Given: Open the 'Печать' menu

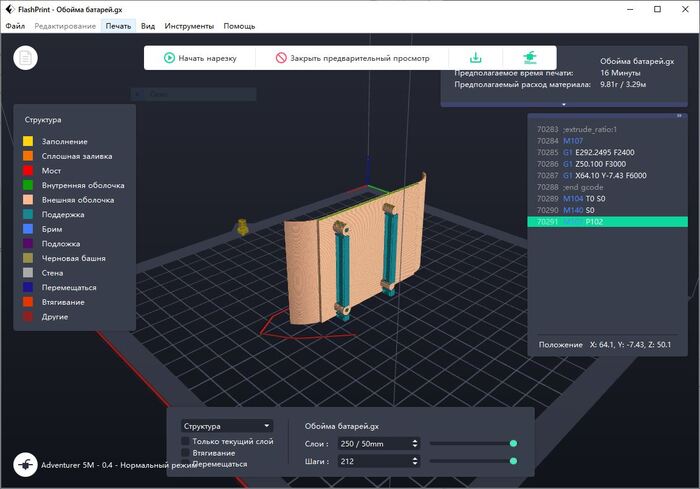Looking at the screenshot, I should [x=118, y=25].
